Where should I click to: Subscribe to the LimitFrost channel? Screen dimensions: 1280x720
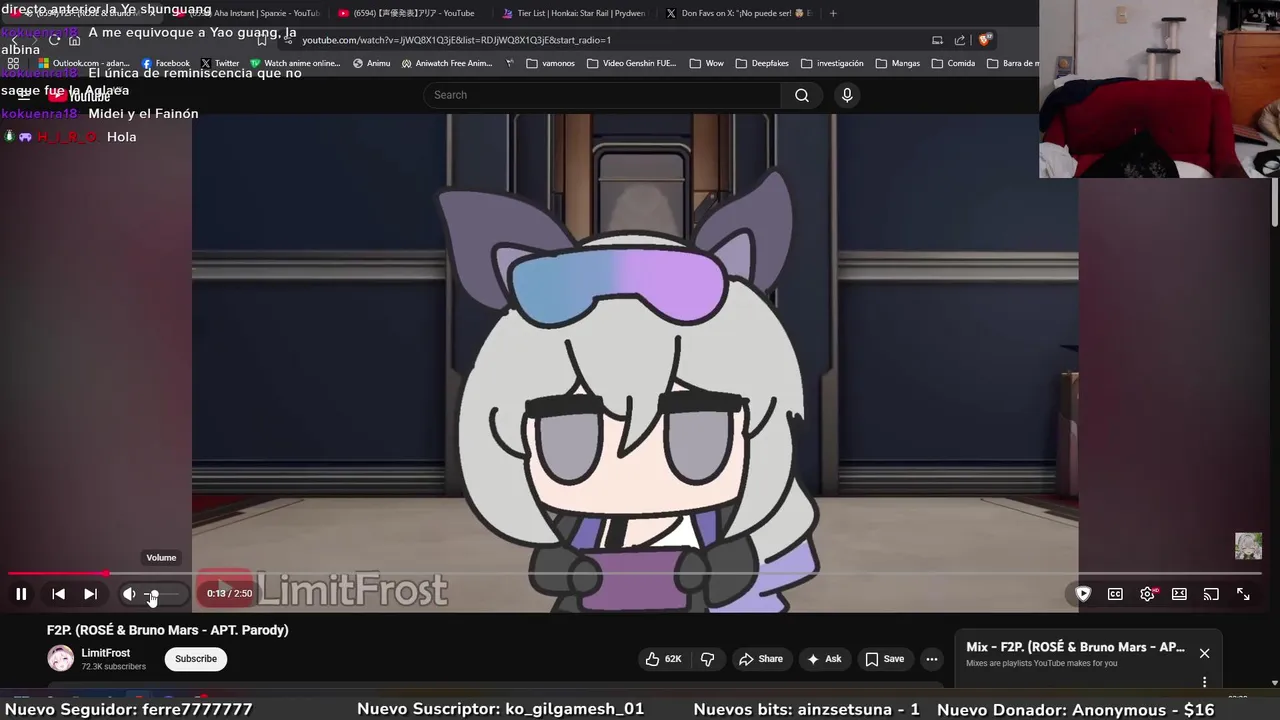pyautogui.click(x=196, y=659)
